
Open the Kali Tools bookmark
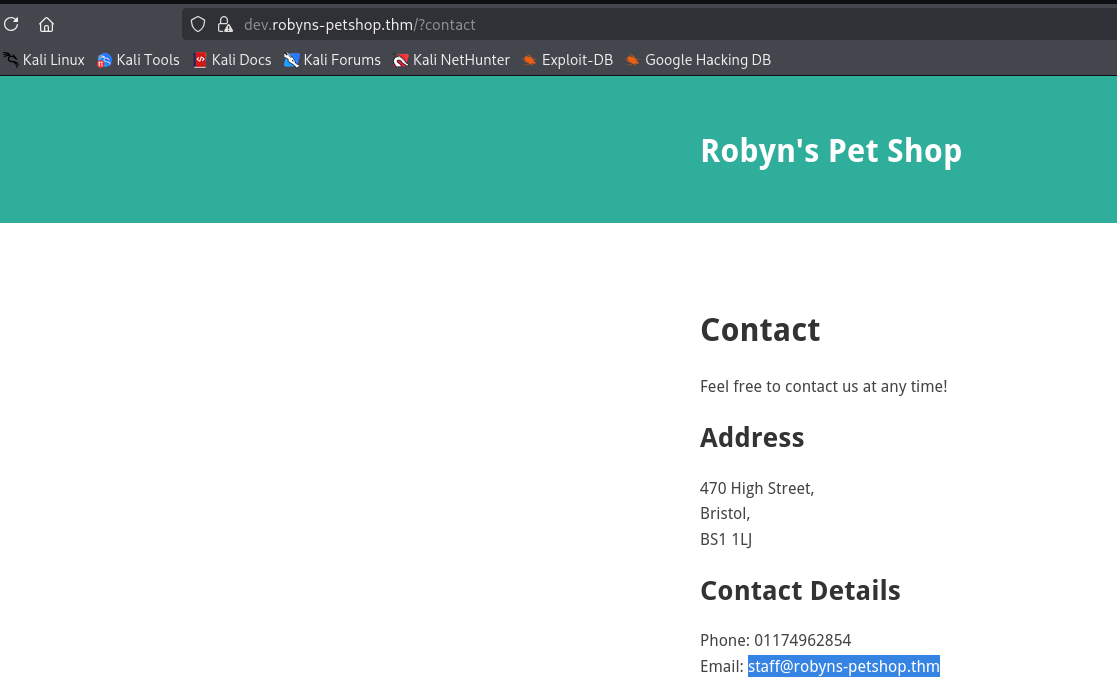pos(138,60)
